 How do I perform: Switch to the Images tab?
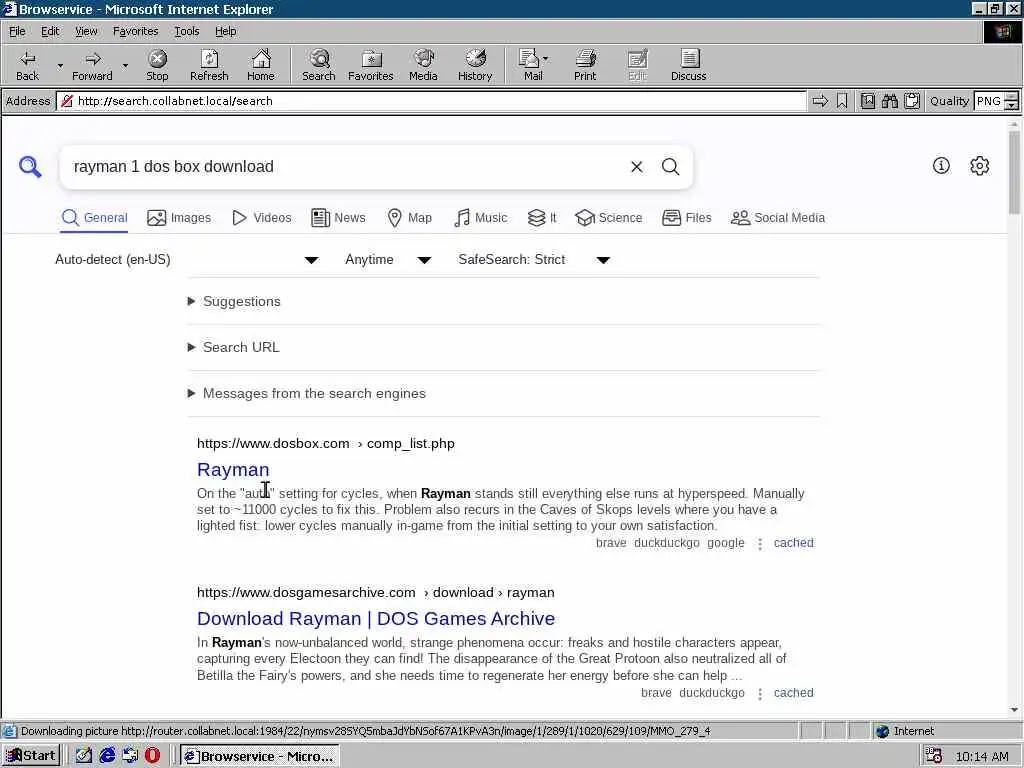(x=179, y=218)
